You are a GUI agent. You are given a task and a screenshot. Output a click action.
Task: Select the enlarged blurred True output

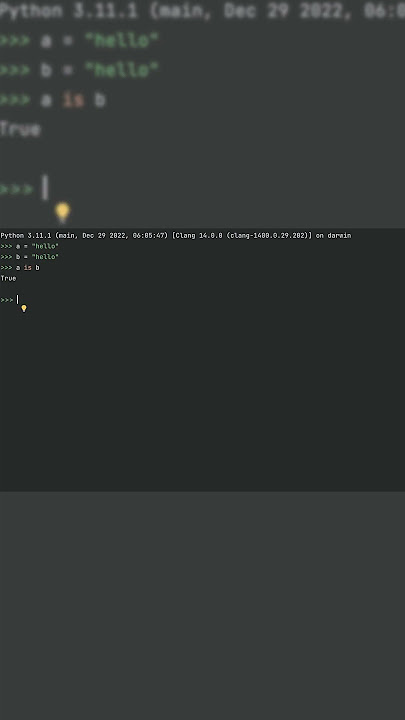[20, 129]
